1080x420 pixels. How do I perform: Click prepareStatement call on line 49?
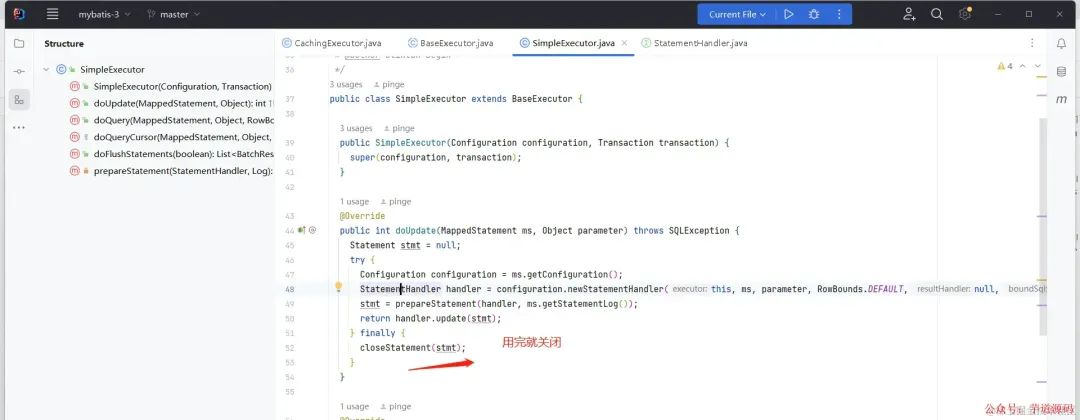[x=435, y=304]
